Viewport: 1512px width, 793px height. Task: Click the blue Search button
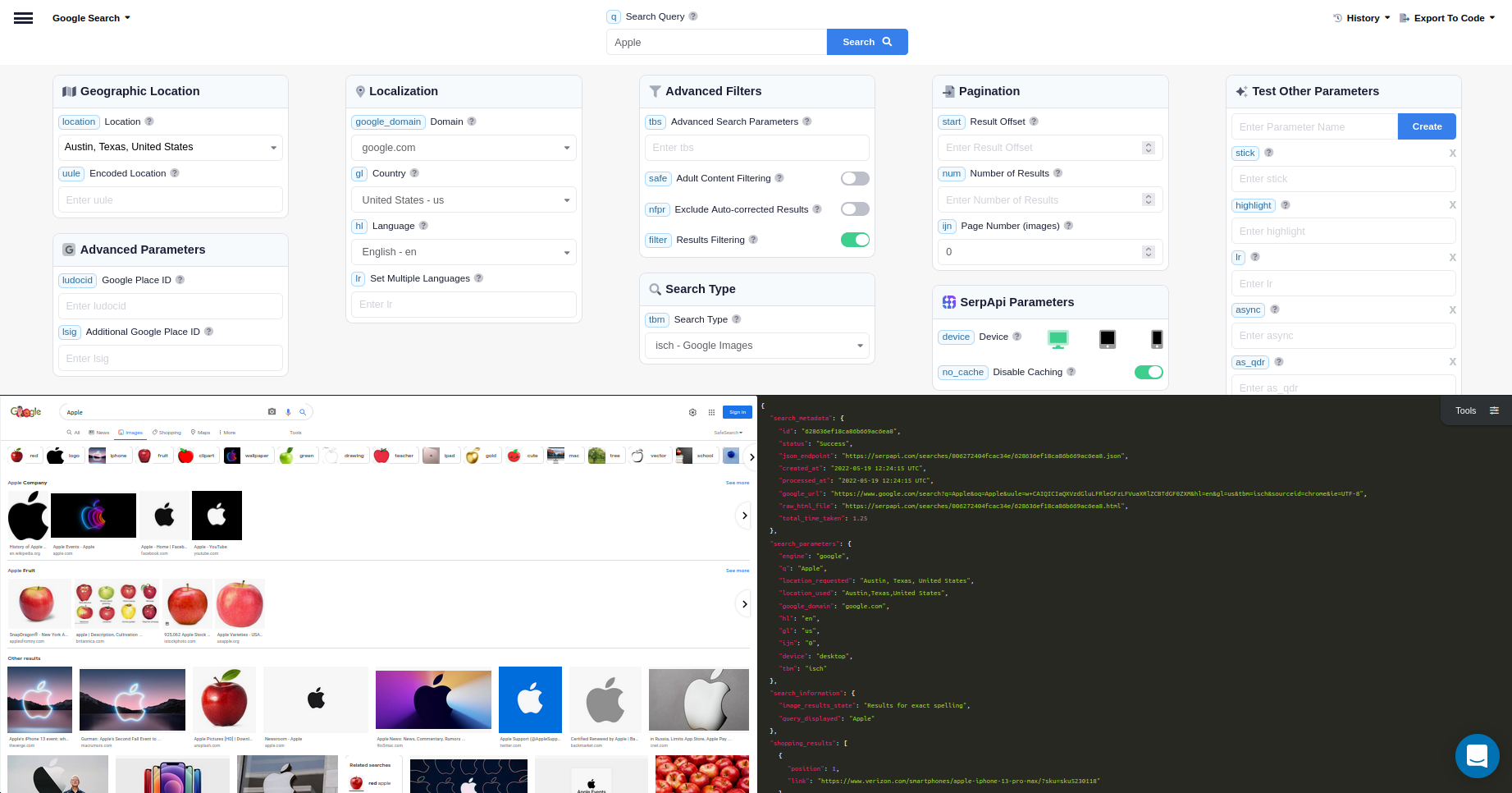(x=867, y=42)
